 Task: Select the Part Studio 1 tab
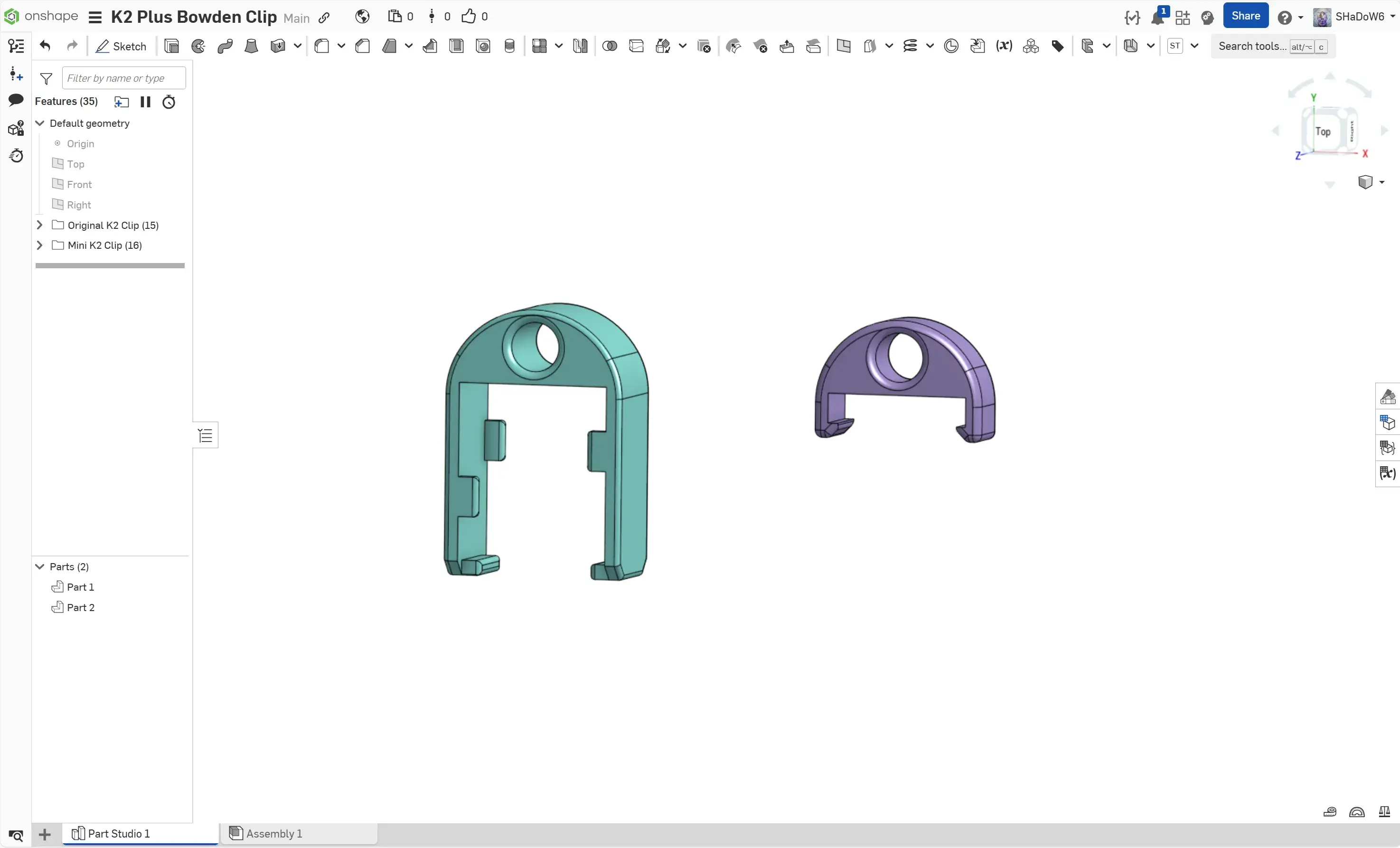(x=118, y=833)
